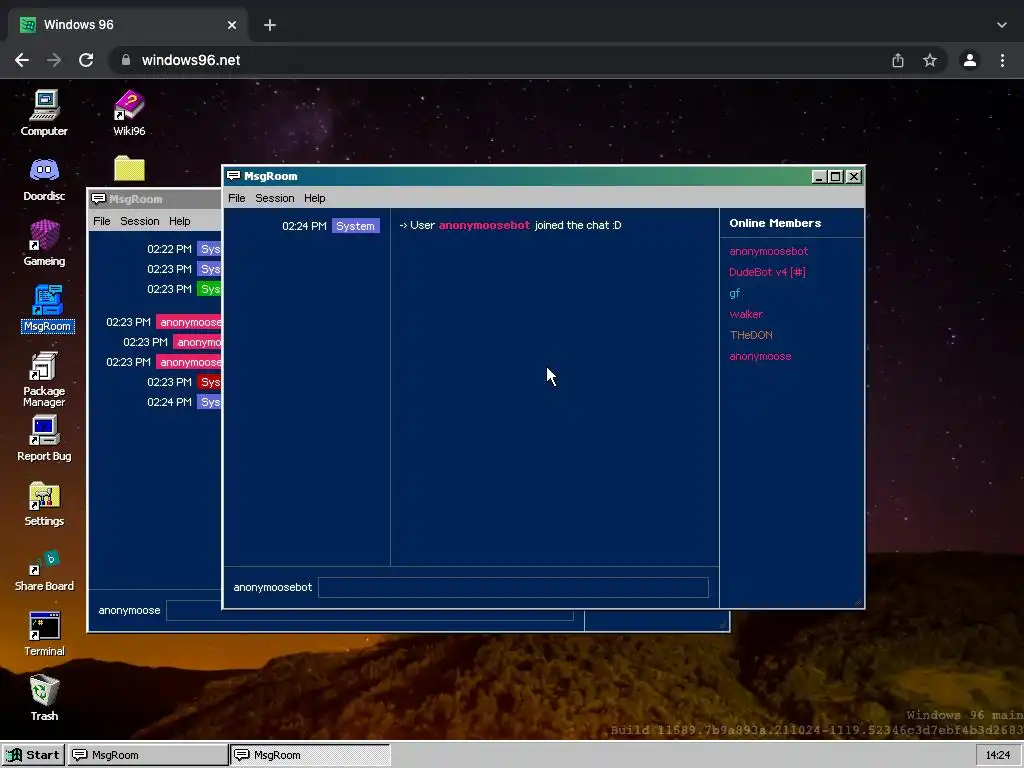Select THeDON in Online Members list

[x=750, y=335]
